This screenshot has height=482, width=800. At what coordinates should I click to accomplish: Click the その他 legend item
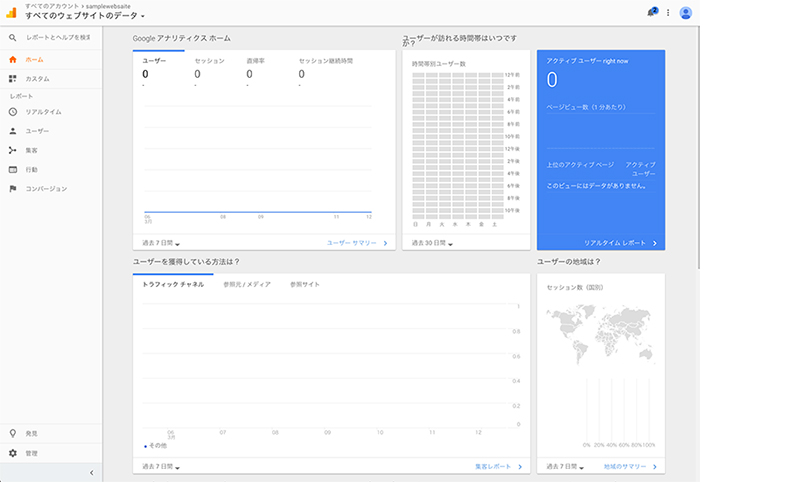click(x=156, y=446)
